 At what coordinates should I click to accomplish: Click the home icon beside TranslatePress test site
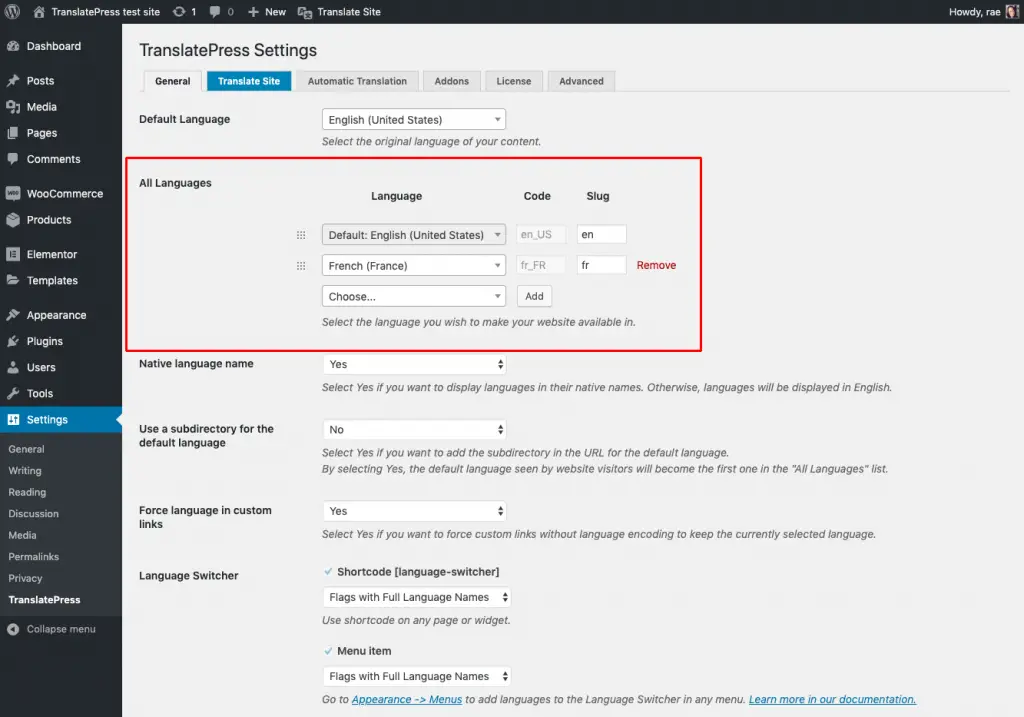coord(39,12)
